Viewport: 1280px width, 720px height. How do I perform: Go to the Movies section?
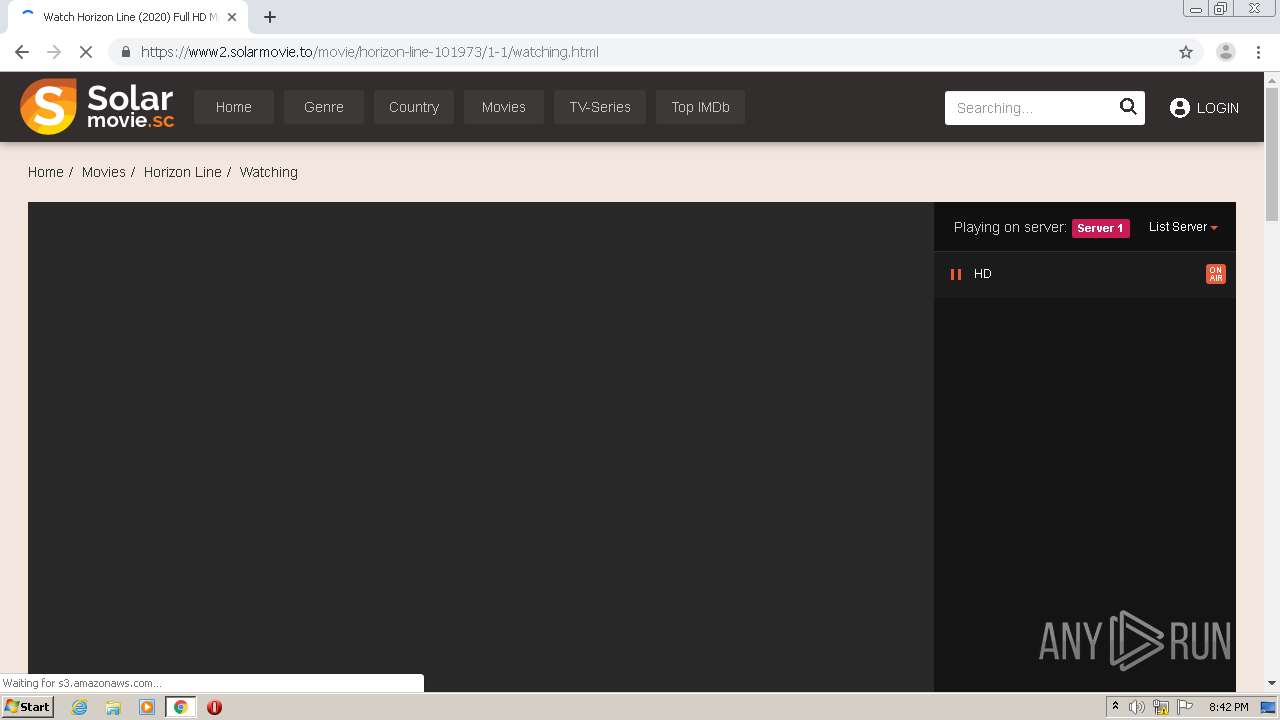pyautogui.click(x=504, y=107)
